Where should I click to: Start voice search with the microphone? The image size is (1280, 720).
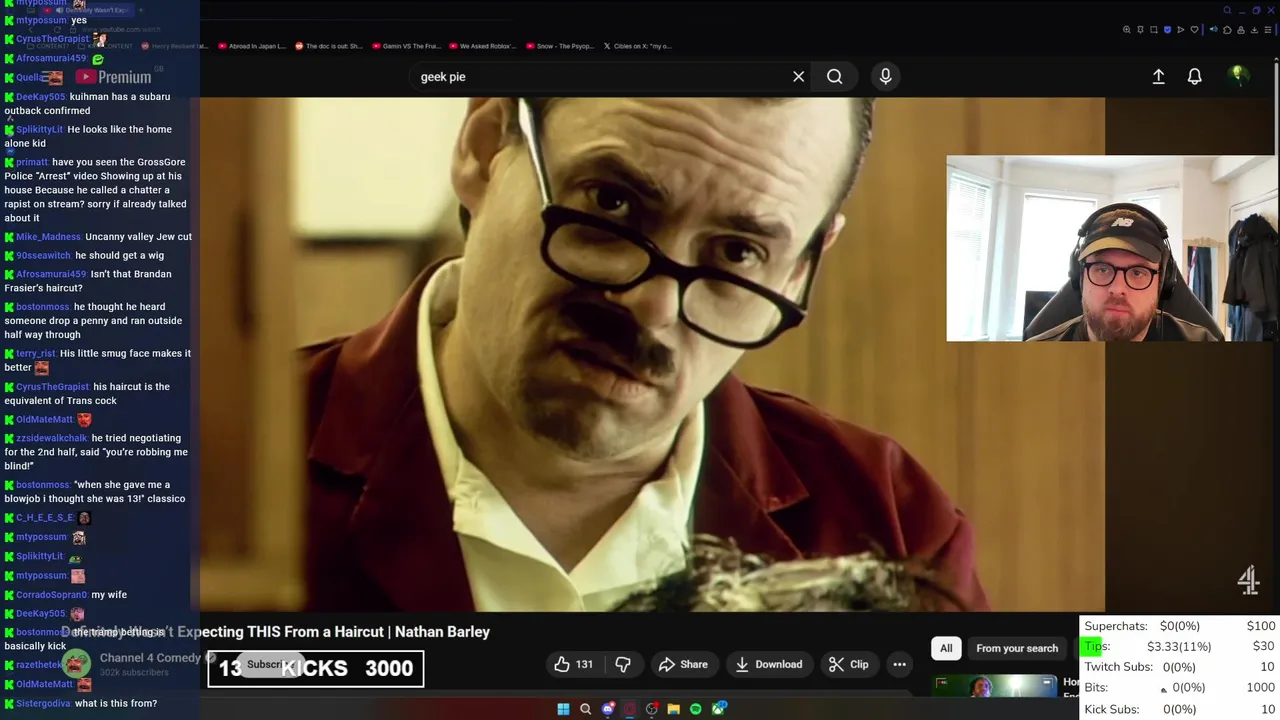point(885,76)
